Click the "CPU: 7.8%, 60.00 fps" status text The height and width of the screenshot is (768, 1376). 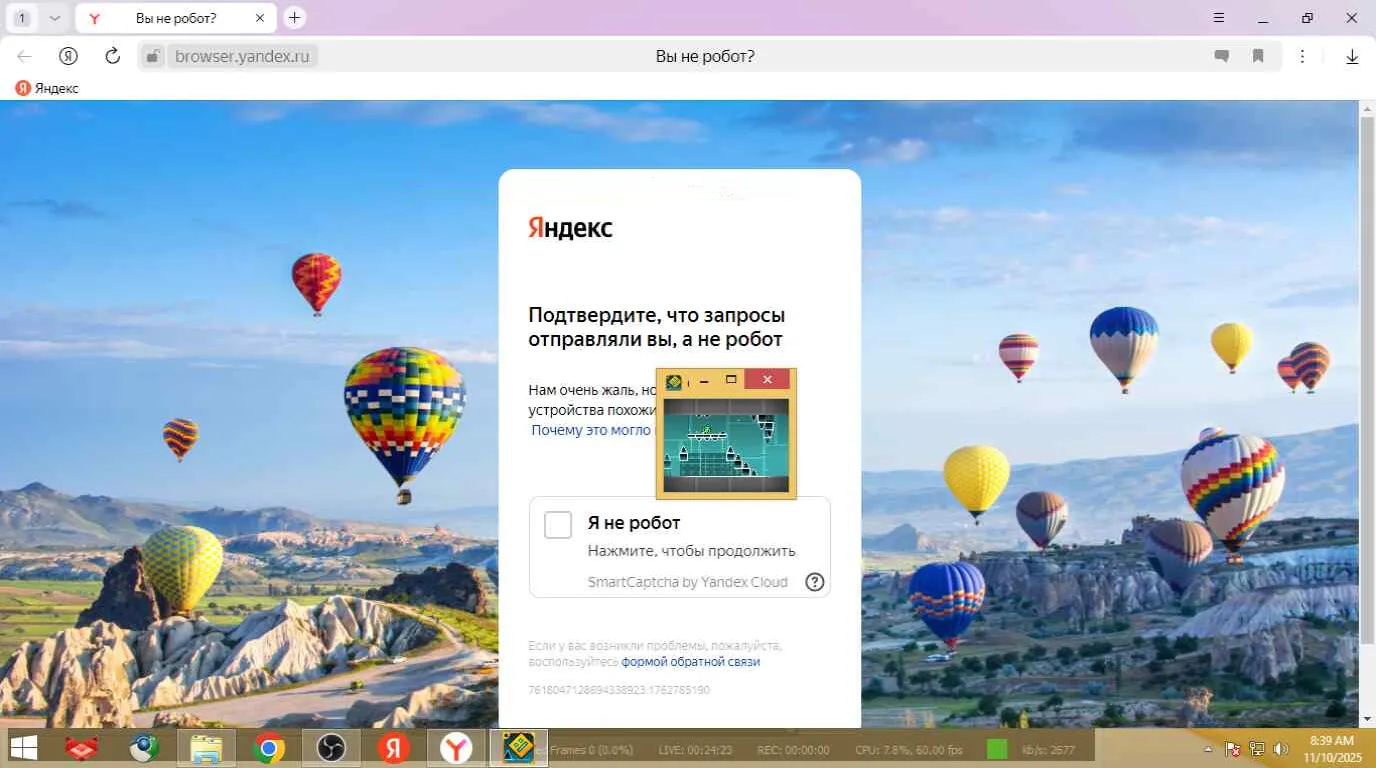909,750
